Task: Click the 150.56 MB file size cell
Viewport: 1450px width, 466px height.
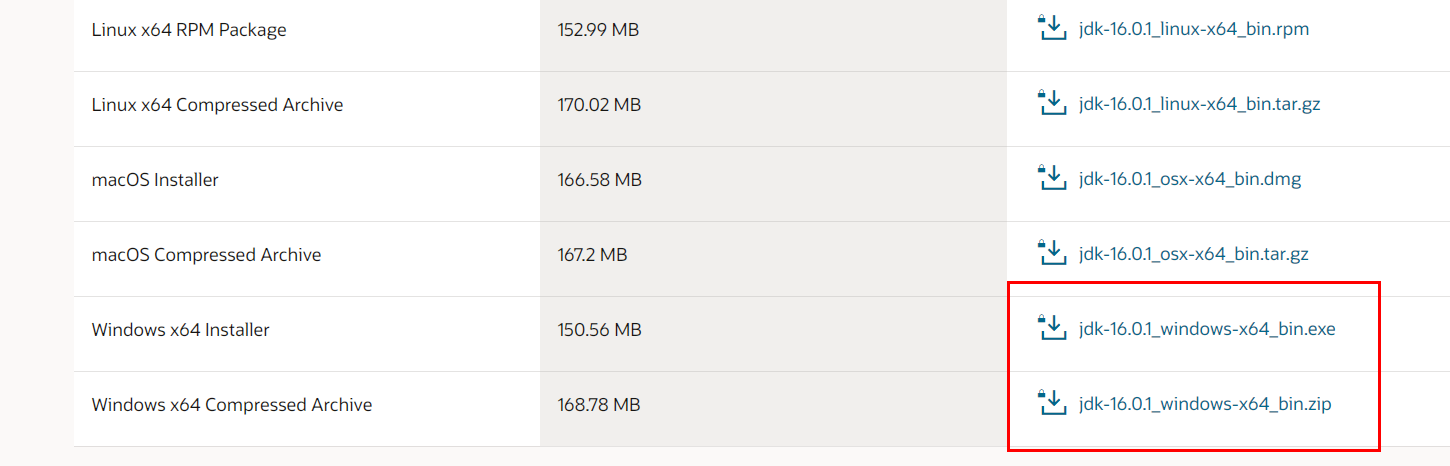Action: click(x=599, y=330)
